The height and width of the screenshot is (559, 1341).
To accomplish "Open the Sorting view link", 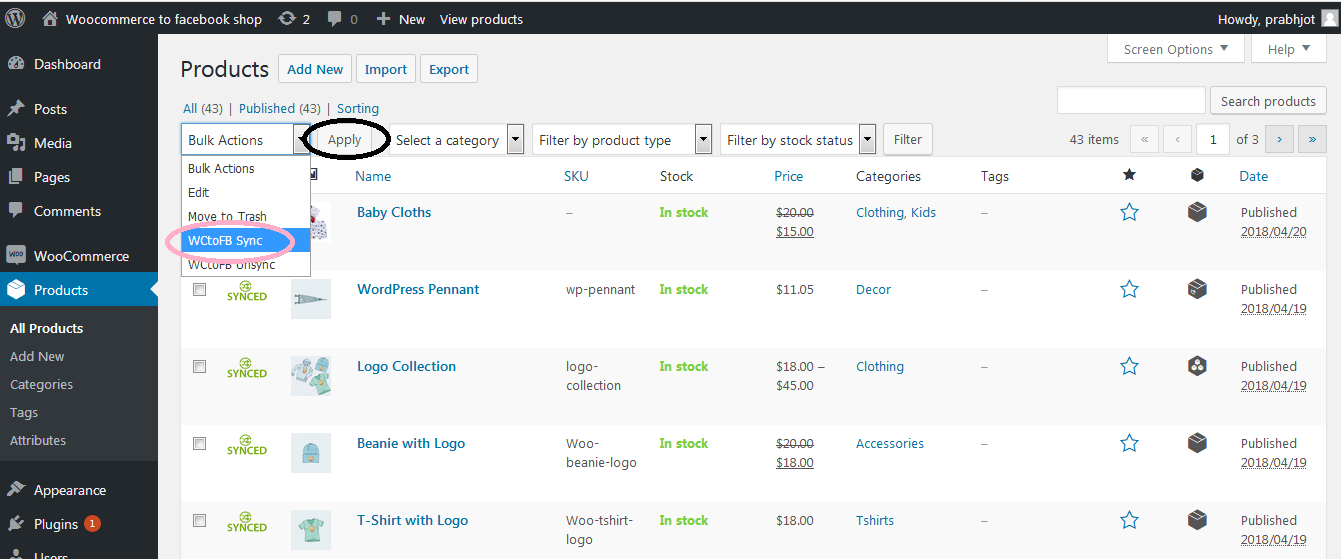I will tap(358, 108).
